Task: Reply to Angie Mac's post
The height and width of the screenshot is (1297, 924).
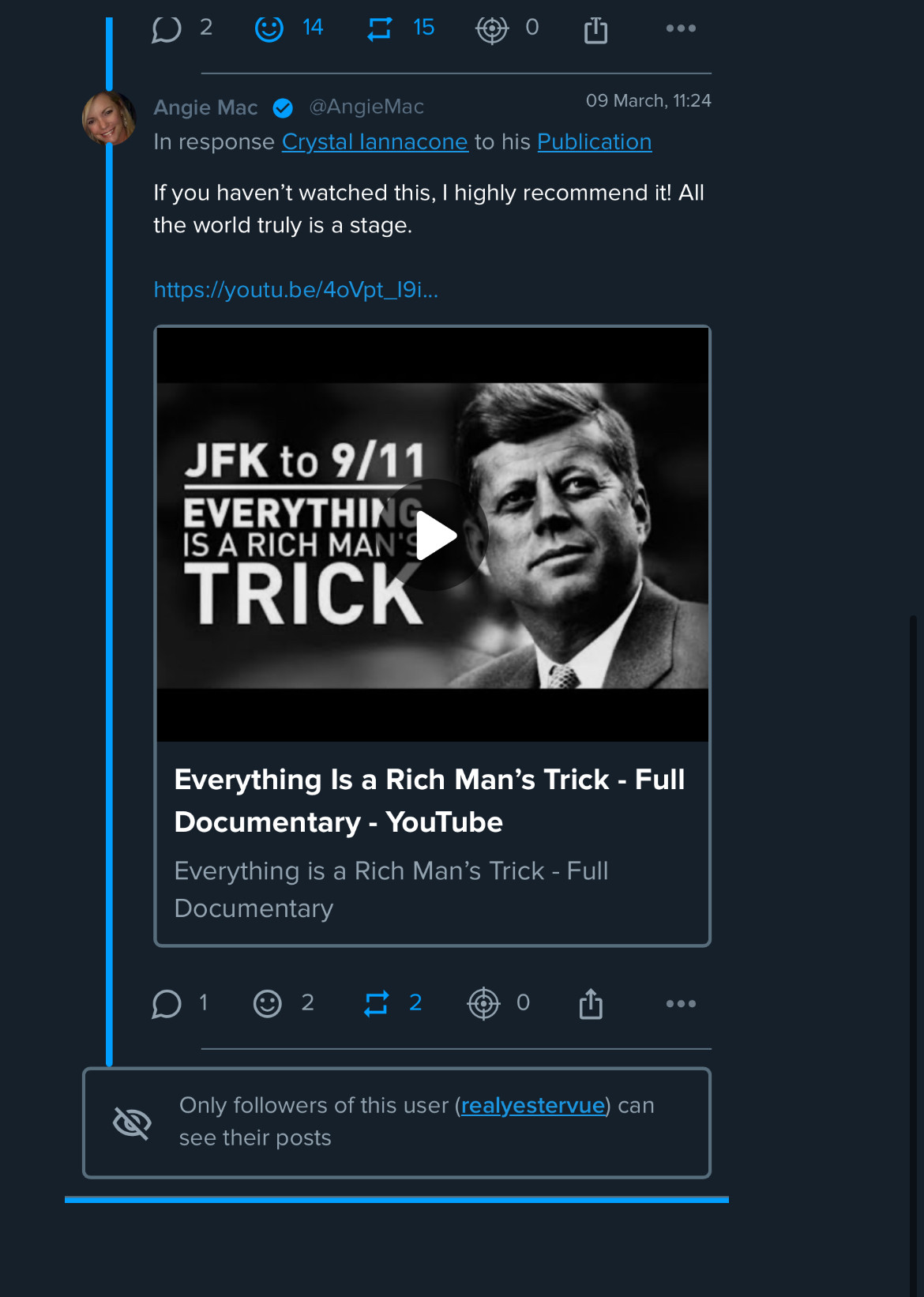Action: click(x=167, y=1004)
